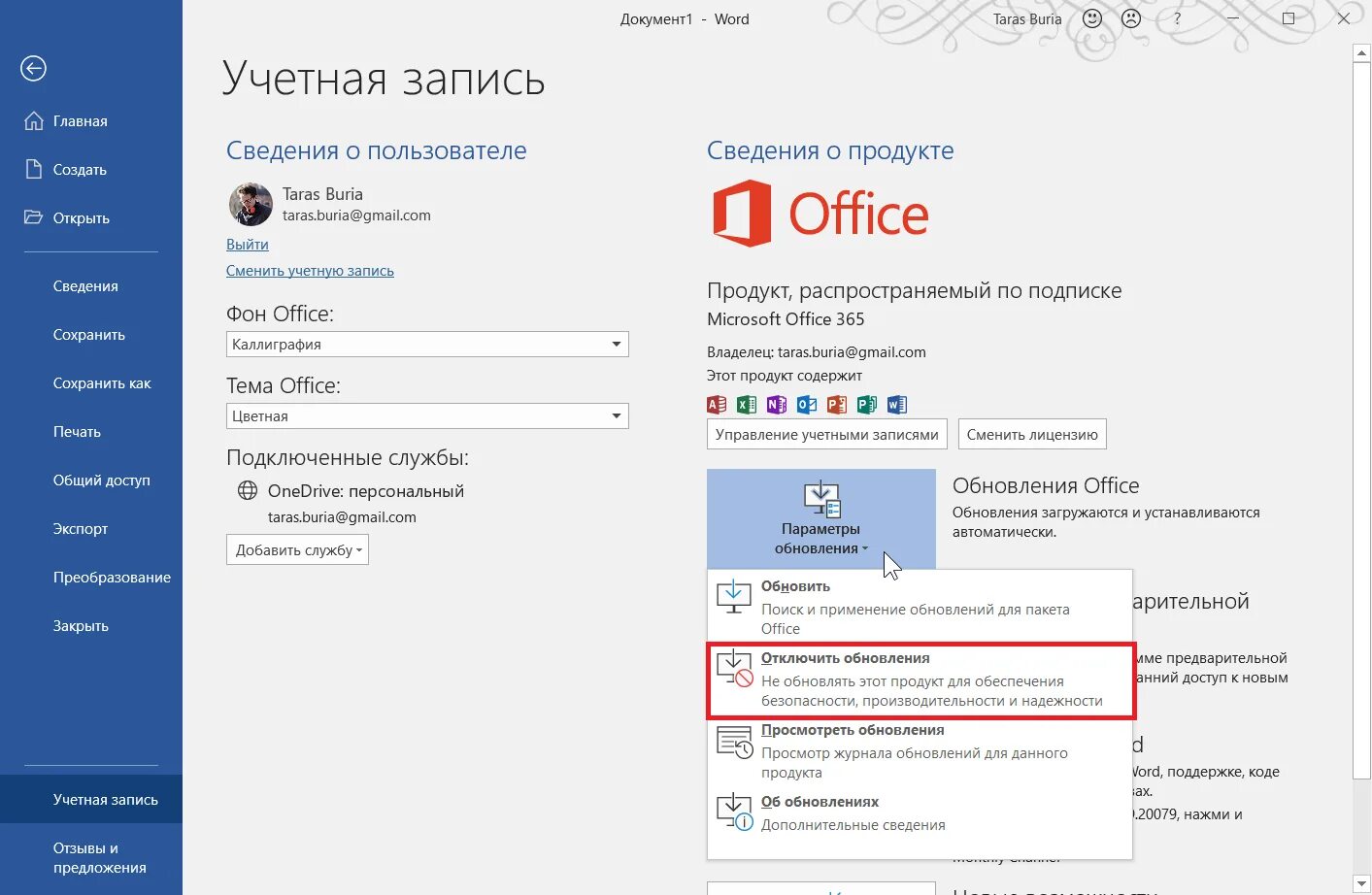Select Update Now menu item
1372x895 pixels.
(920, 606)
